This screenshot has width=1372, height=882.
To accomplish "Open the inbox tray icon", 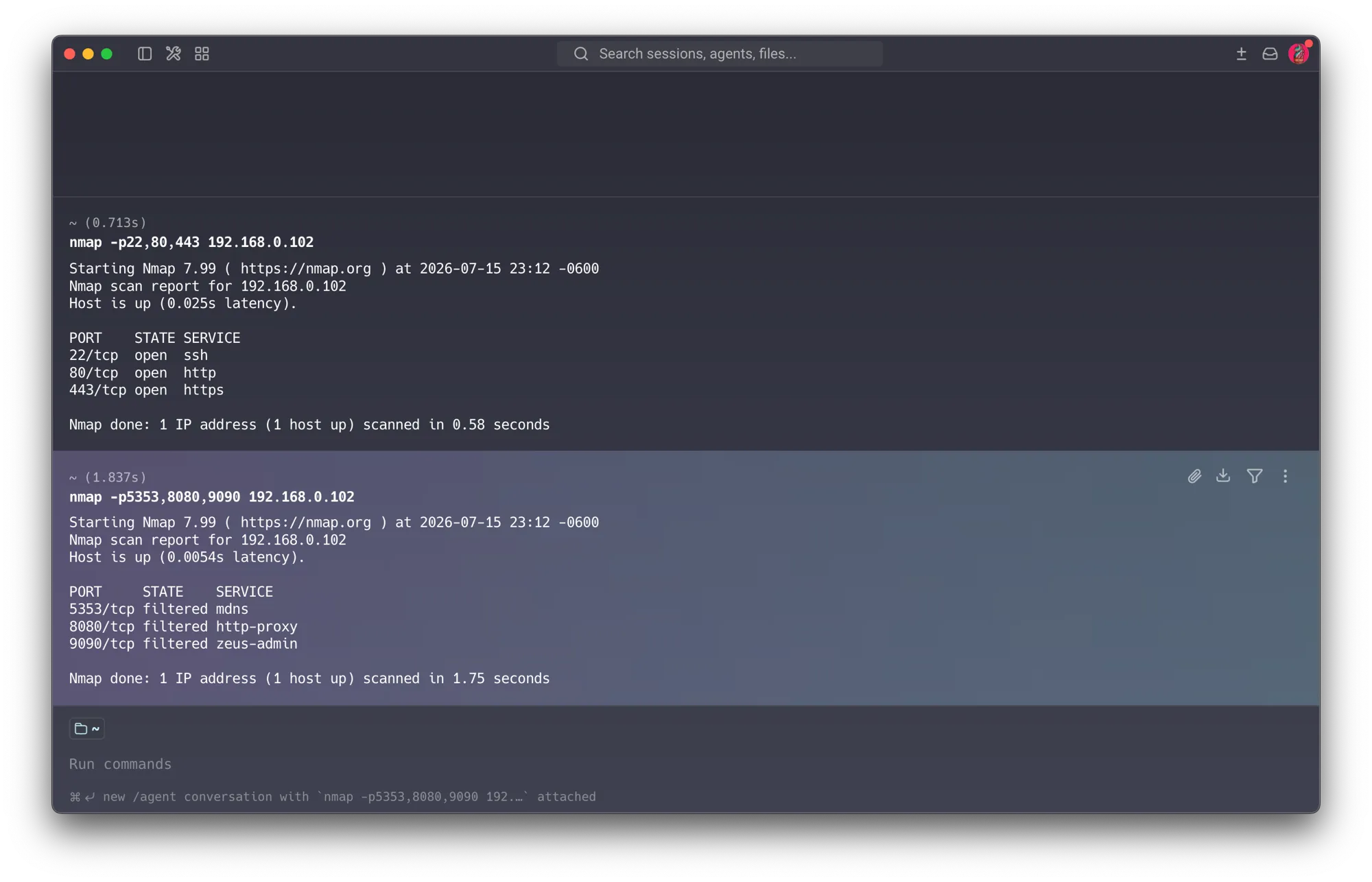I will pyautogui.click(x=1270, y=53).
